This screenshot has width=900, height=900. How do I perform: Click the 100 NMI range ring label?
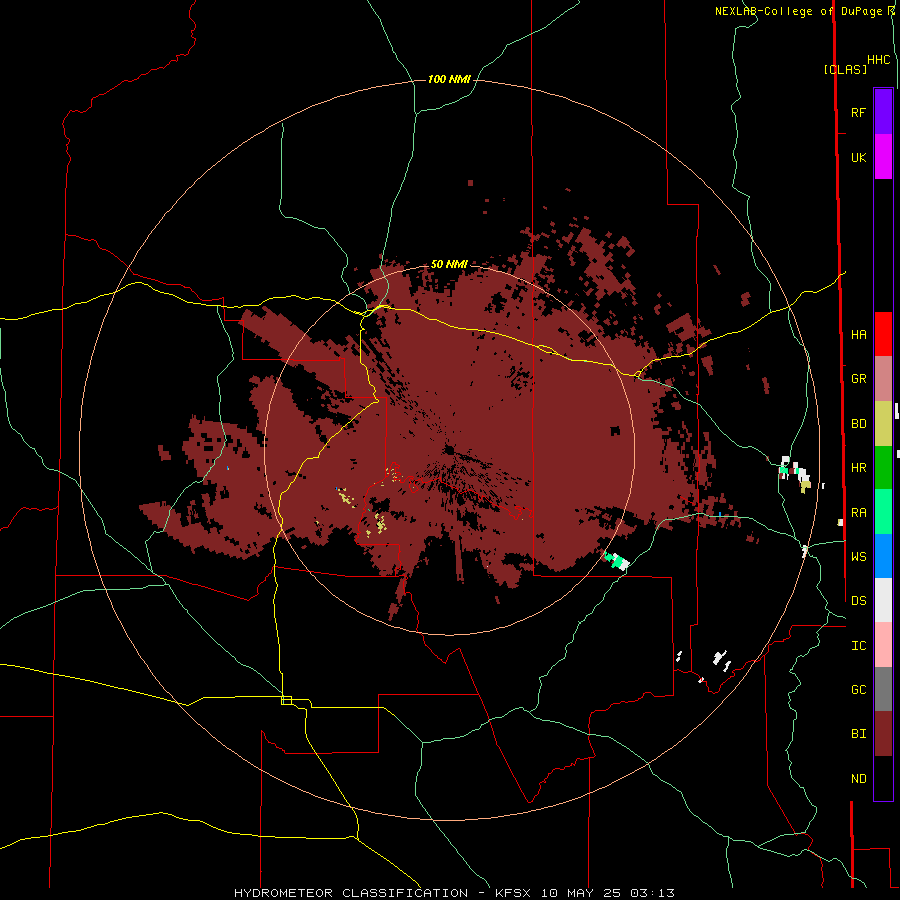(449, 79)
